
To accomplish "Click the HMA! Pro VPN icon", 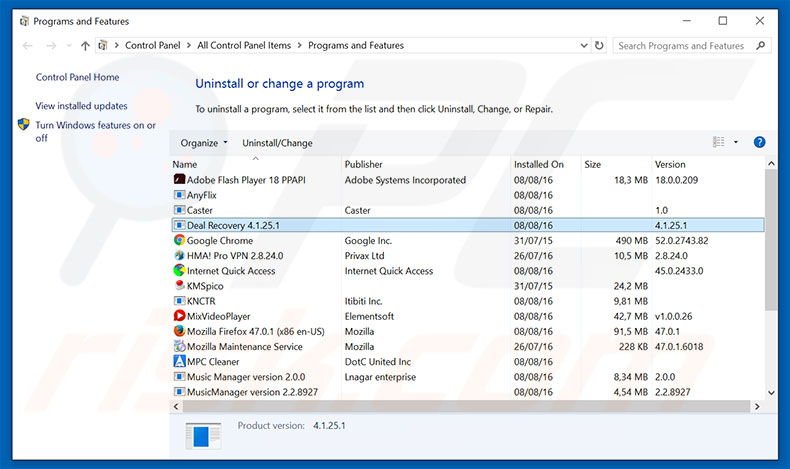I will (x=179, y=255).
